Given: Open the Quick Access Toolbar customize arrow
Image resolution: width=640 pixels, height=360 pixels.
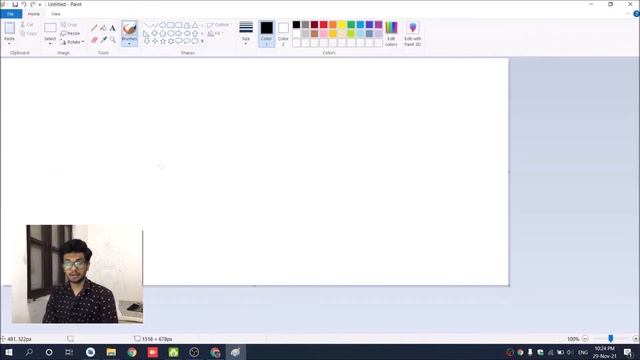Looking at the screenshot, I should point(40,4).
